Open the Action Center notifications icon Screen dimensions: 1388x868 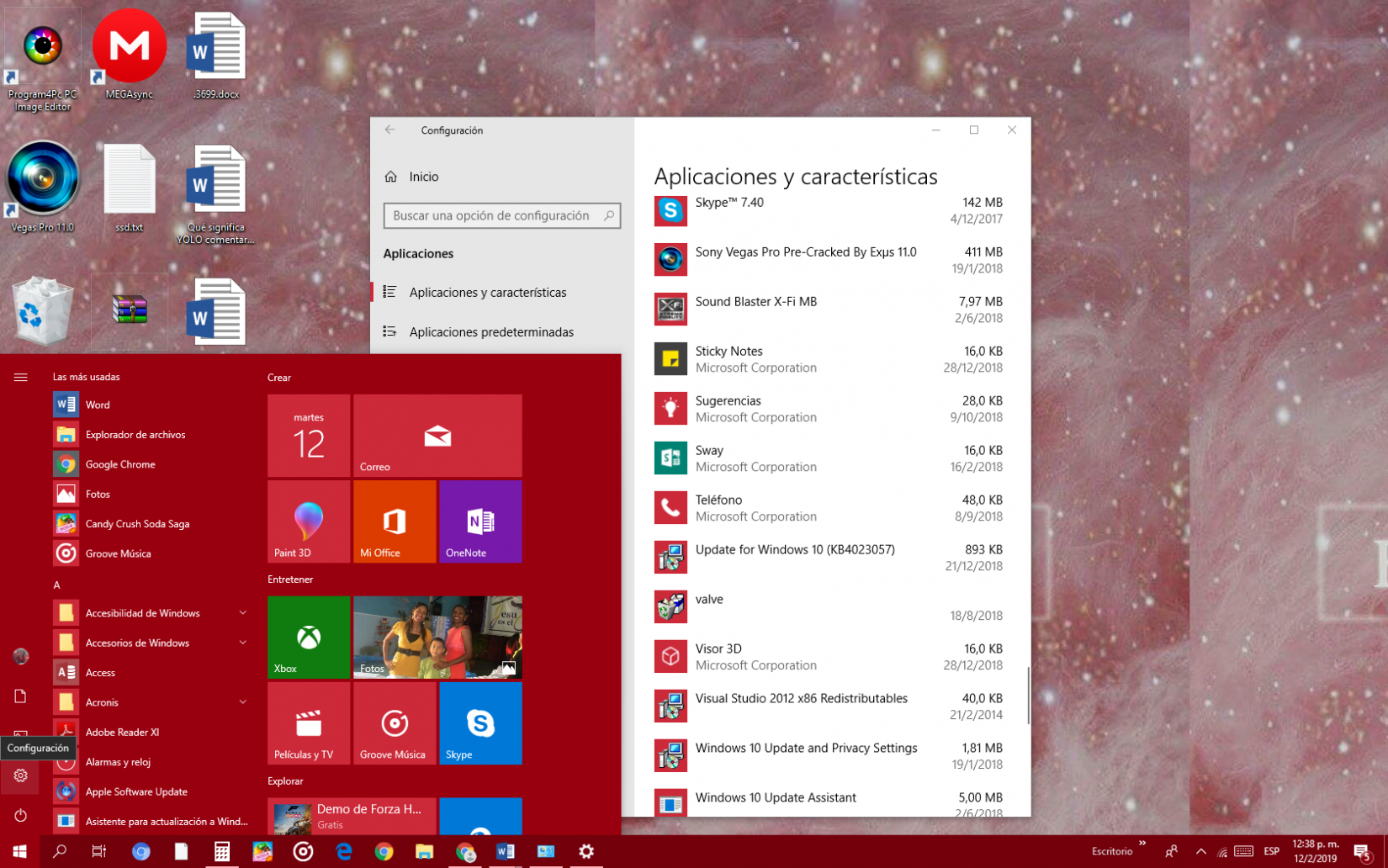pyautogui.click(x=1363, y=851)
